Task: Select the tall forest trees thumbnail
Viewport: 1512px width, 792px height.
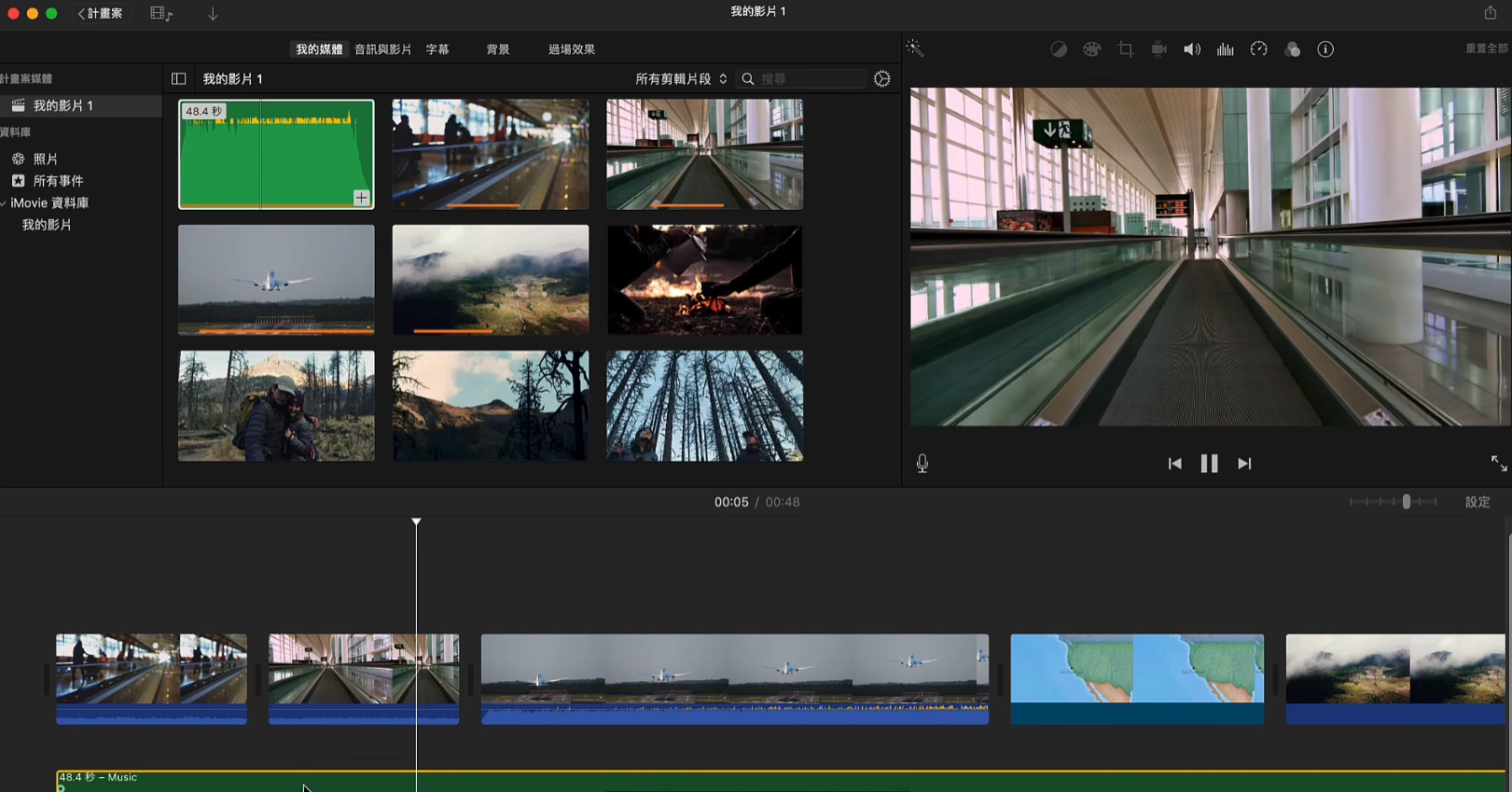Action: click(704, 406)
